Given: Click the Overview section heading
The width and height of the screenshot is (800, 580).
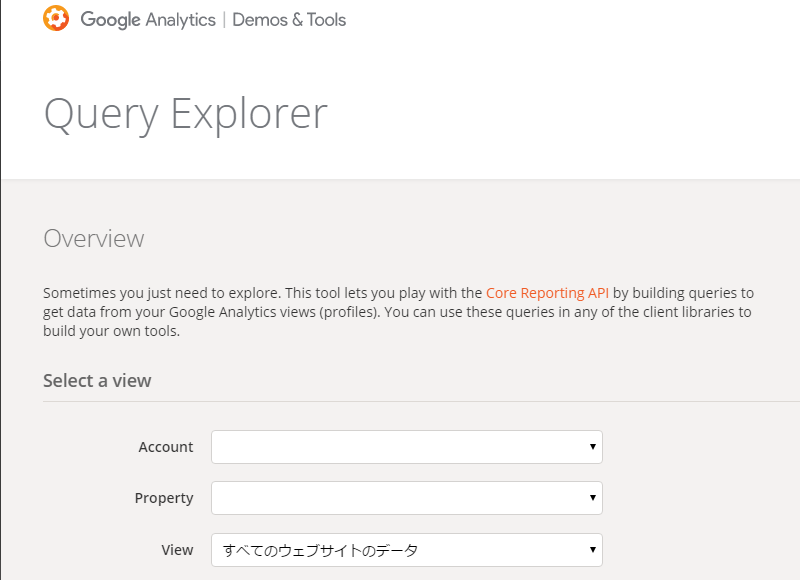Looking at the screenshot, I should [94, 239].
